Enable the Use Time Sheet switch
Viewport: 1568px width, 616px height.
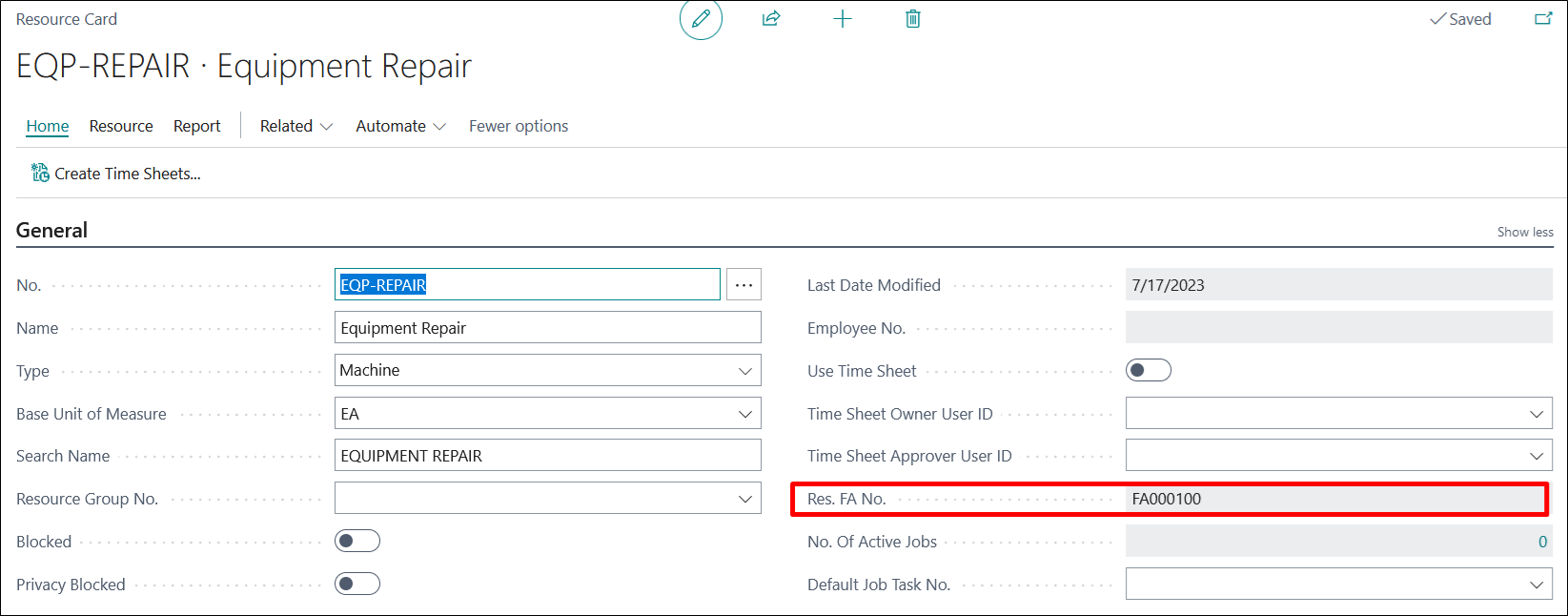click(1148, 371)
